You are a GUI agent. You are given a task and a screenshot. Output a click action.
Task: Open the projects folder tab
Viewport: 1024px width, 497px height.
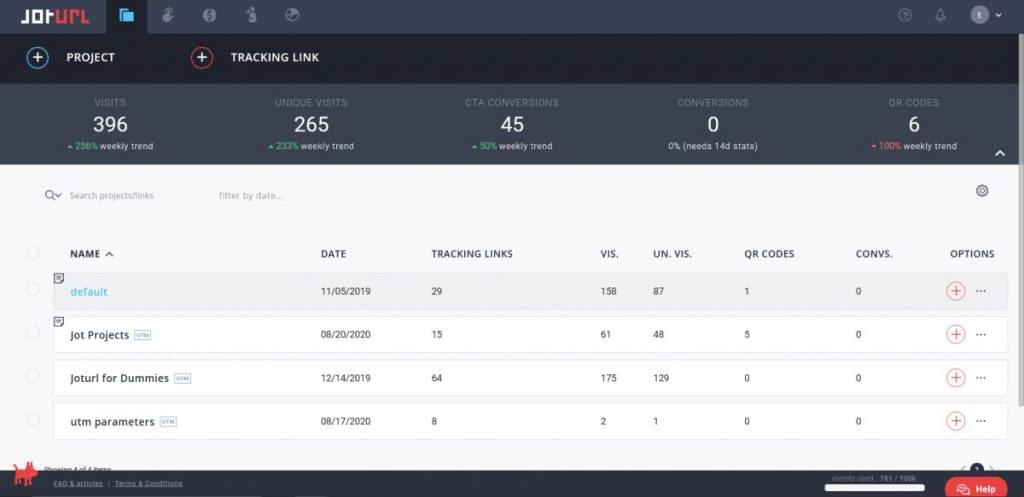point(127,16)
